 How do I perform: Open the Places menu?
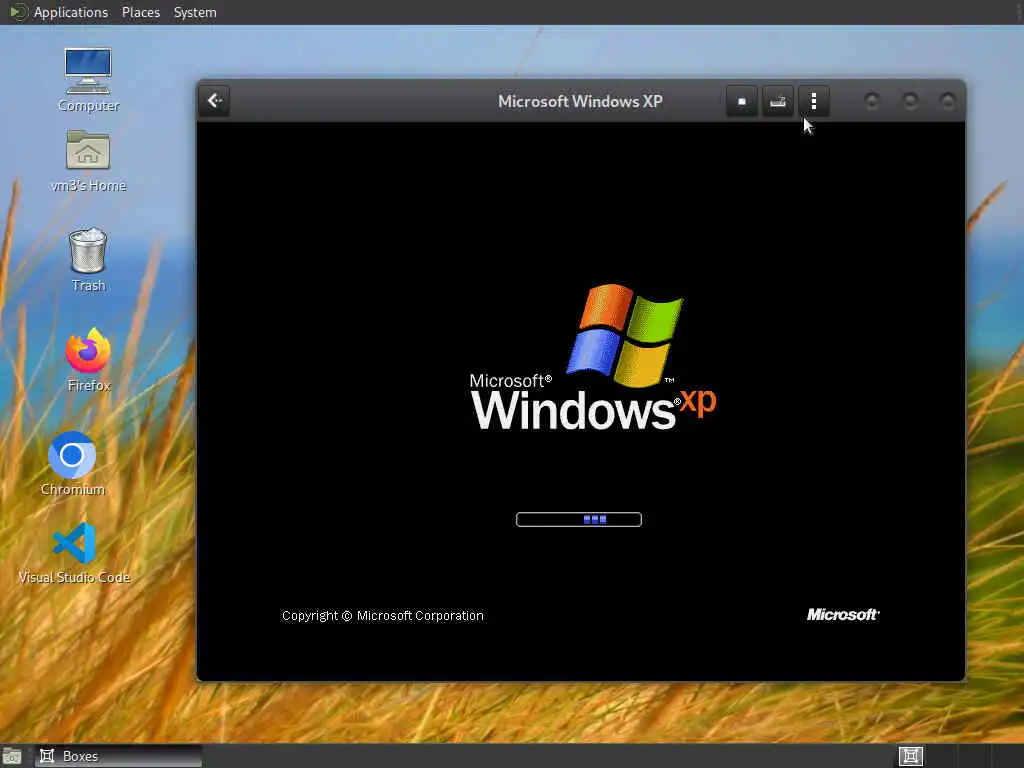[140, 12]
